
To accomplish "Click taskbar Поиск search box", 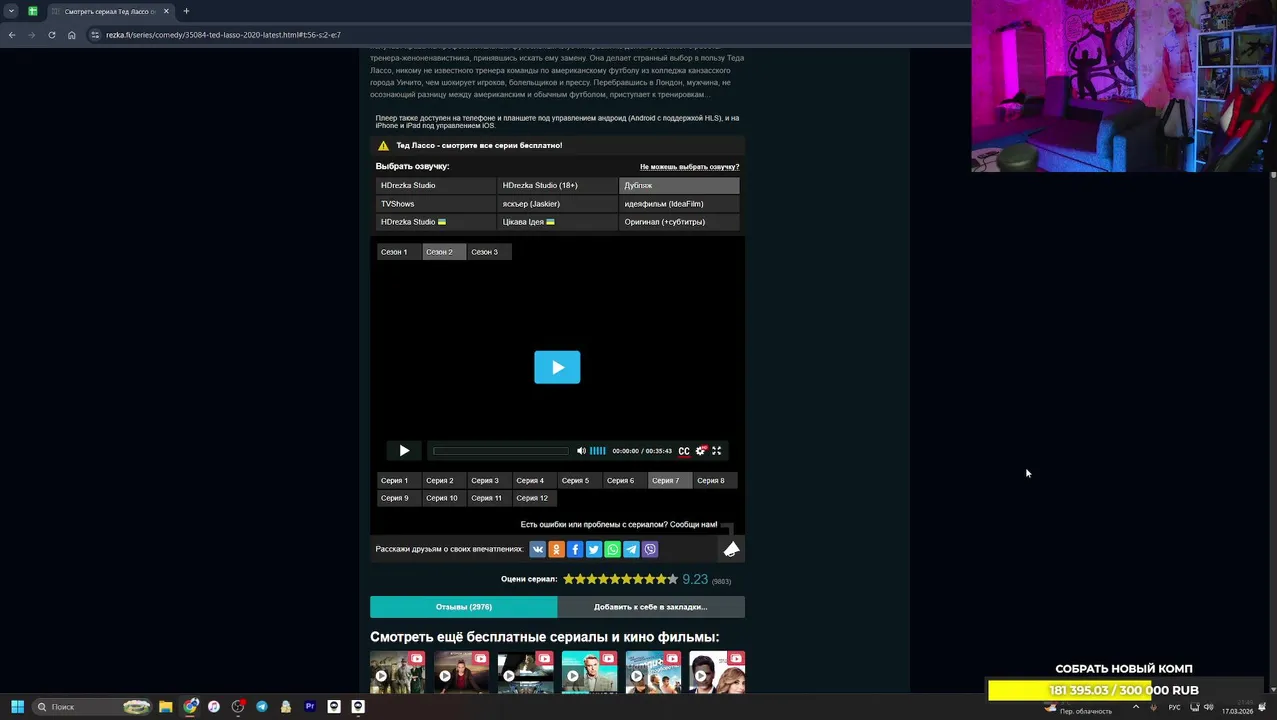I will (x=92, y=707).
